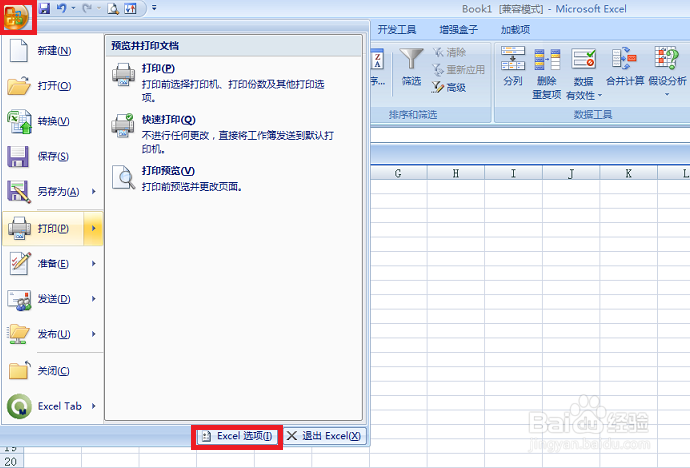Switch to 加载项 ribbon tab
This screenshot has height=468, width=690.
coord(515,29)
